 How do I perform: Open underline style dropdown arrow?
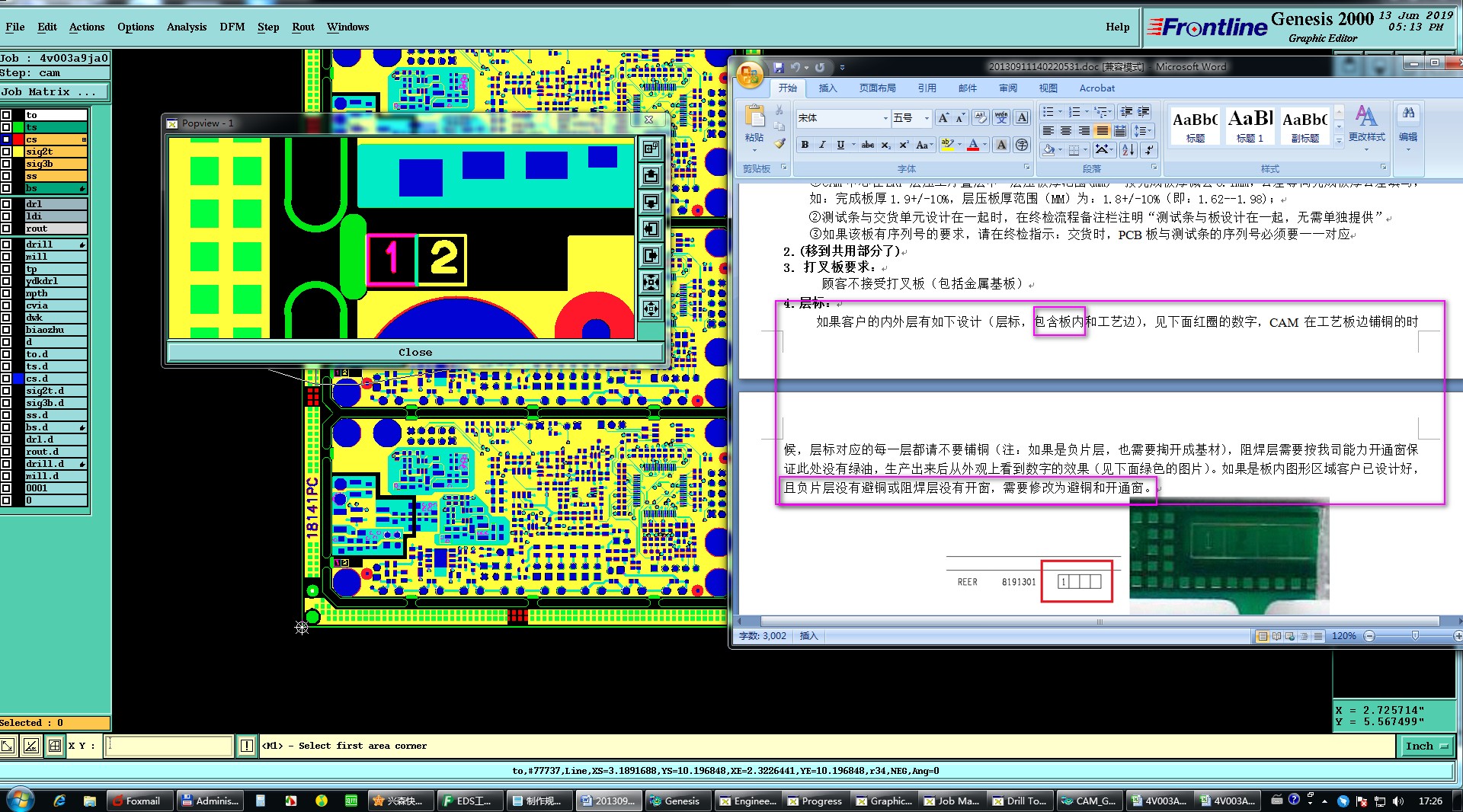(x=853, y=145)
